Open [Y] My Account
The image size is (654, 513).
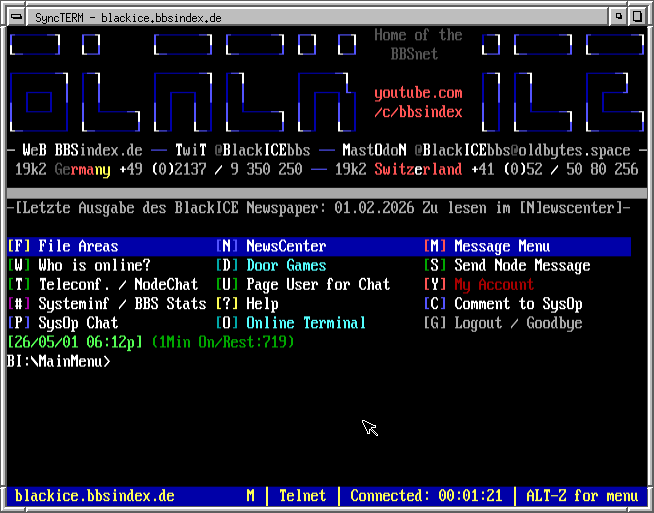(x=479, y=284)
